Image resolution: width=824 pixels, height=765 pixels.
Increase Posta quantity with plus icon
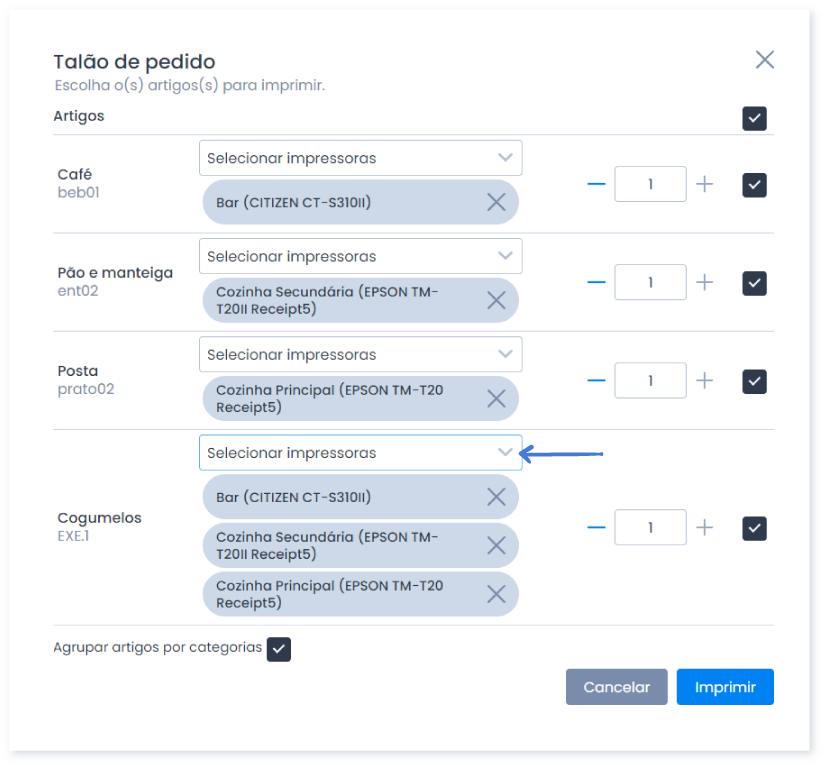click(705, 380)
